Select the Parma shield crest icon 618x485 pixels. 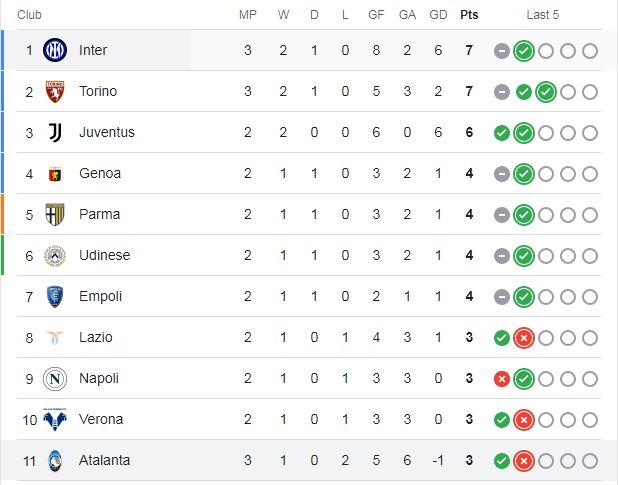tap(55, 214)
